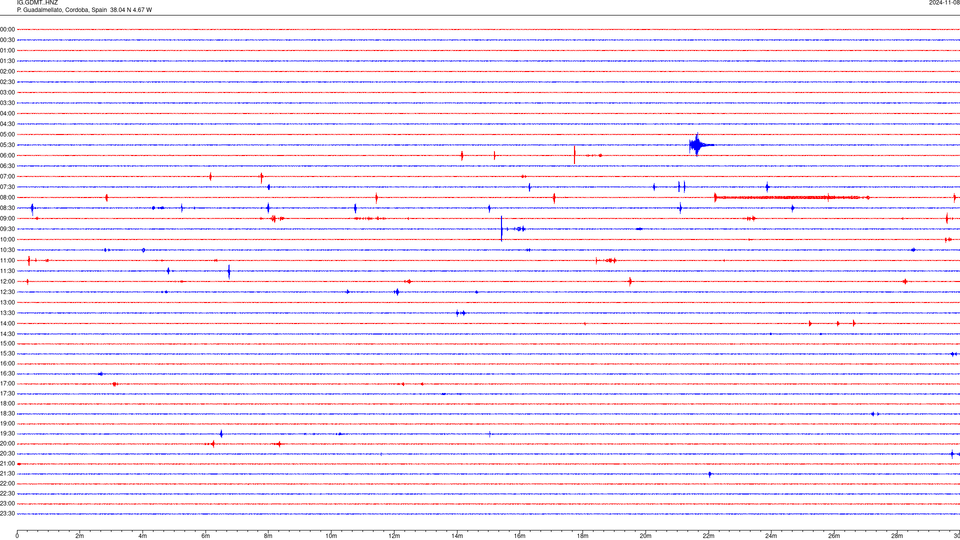960x540 pixels.
Task: Select the tall blue spike on the 09:30 trace
Action: coord(501,228)
